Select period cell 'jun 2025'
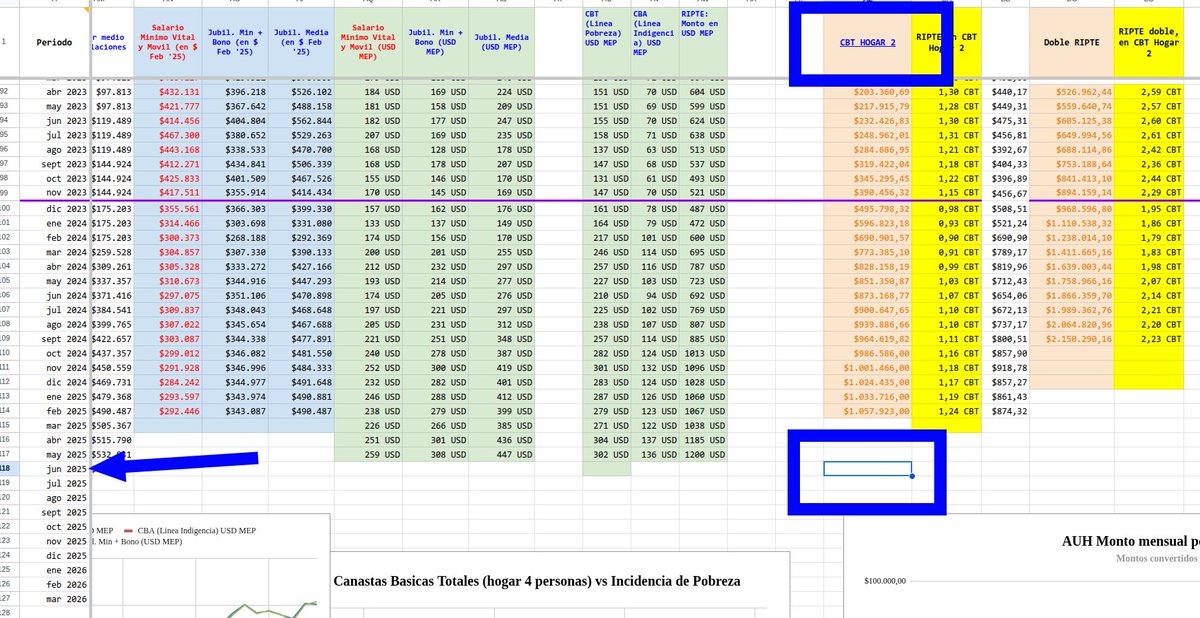The width and height of the screenshot is (1200, 618). pyautogui.click(x=54, y=468)
